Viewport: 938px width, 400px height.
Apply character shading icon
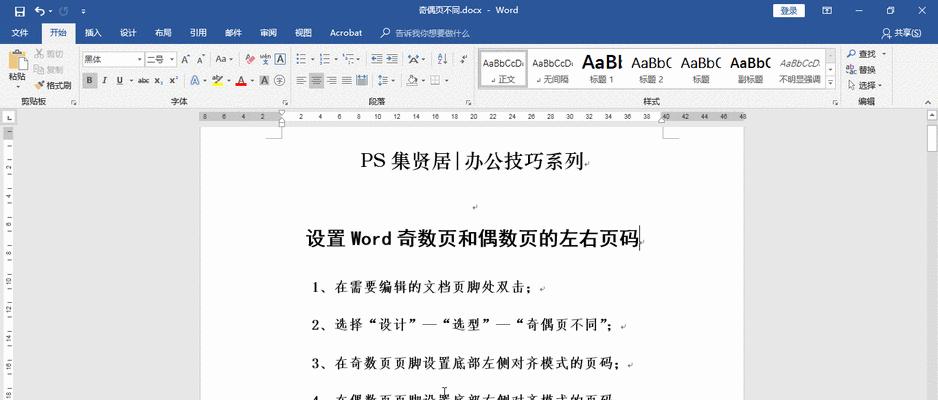click(x=264, y=80)
